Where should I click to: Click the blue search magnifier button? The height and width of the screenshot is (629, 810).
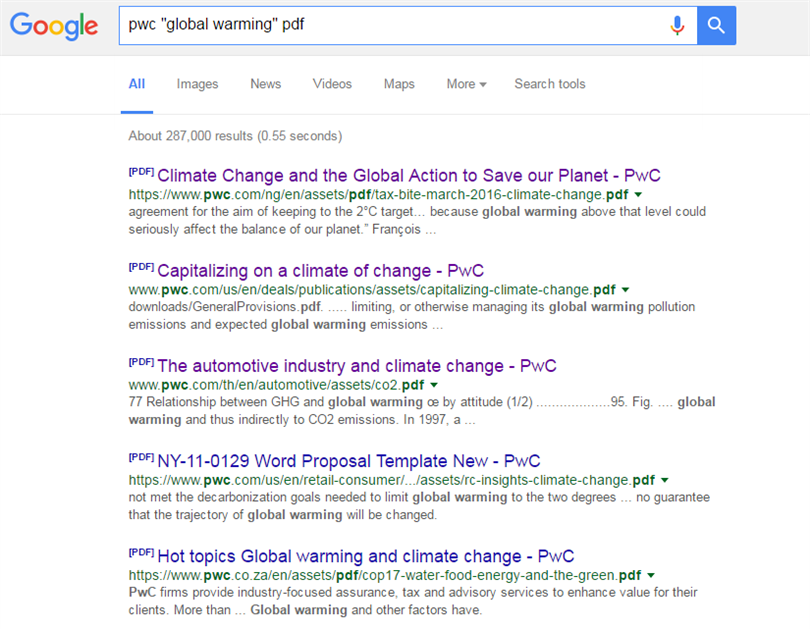pos(716,25)
